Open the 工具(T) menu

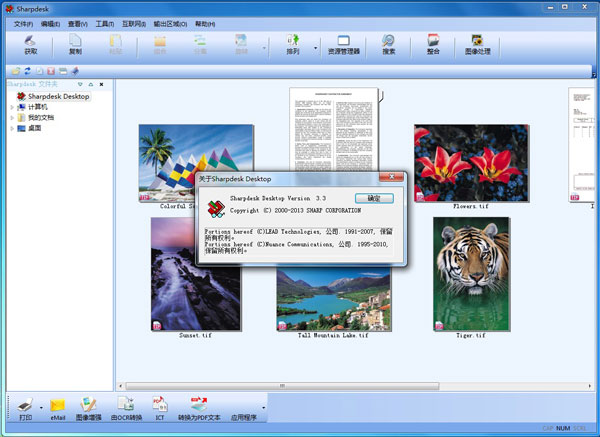tap(105, 24)
